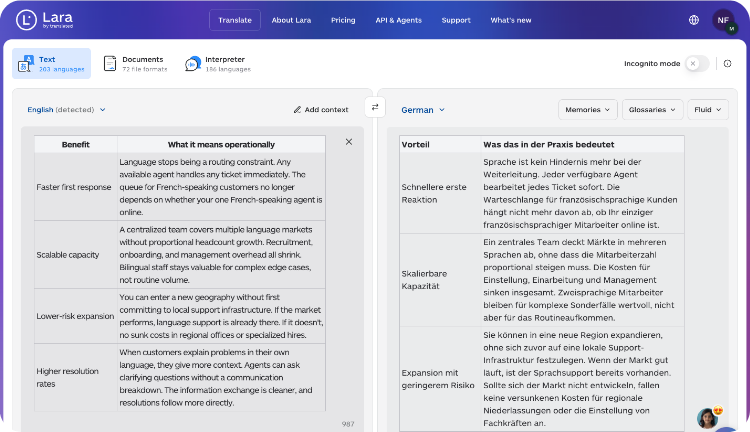Select the Interpreter tab
The height and width of the screenshot is (432, 750).
click(x=216, y=64)
